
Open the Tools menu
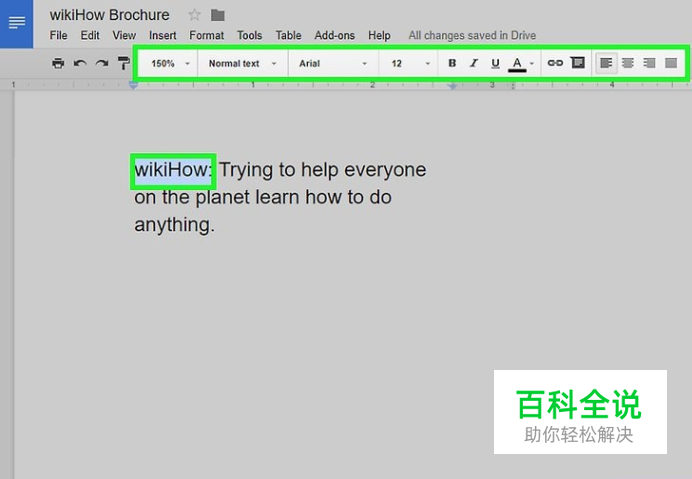pyautogui.click(x=249, y=35)
